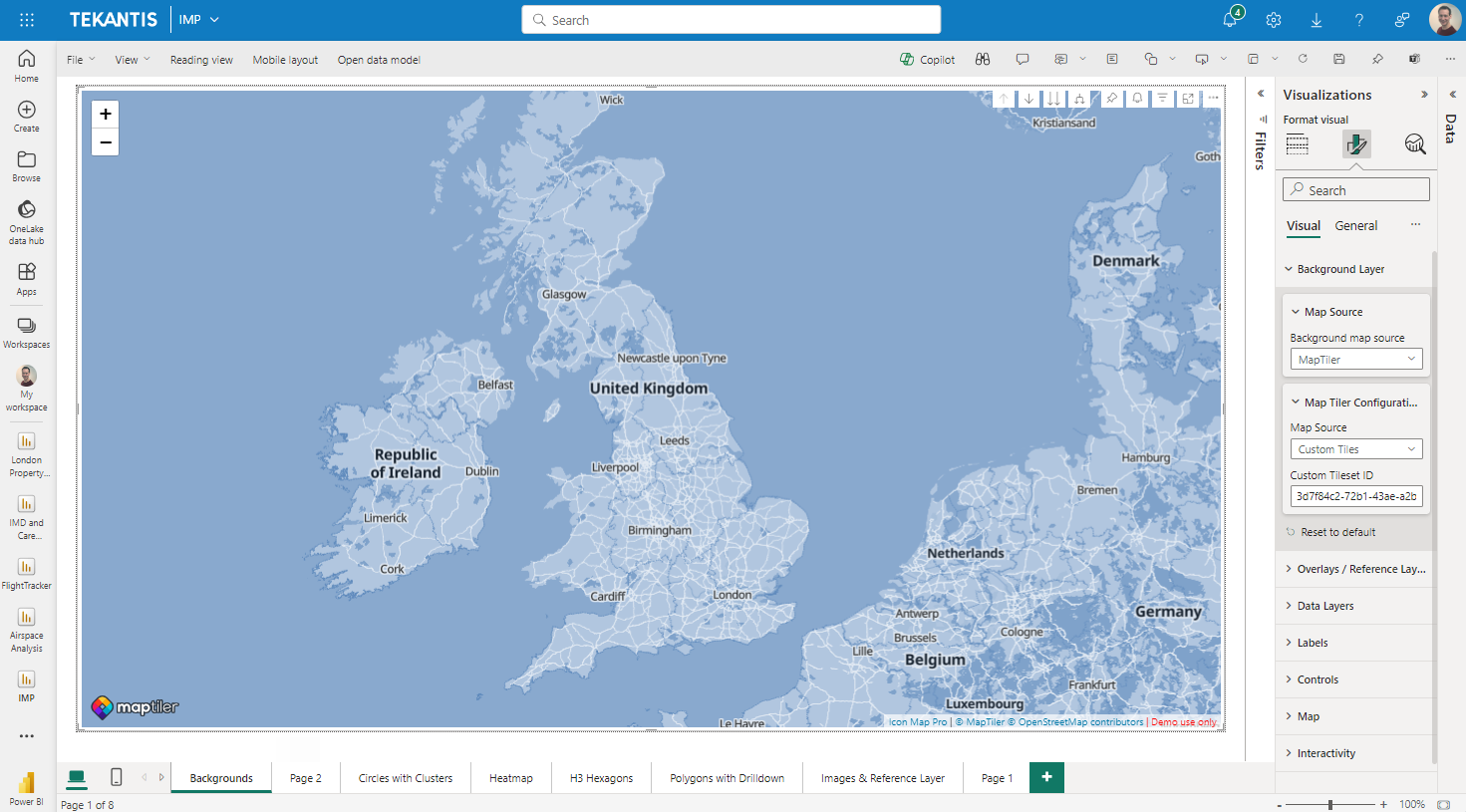Open the Map Source Custom Tiles dropdown

point(1355,448)
